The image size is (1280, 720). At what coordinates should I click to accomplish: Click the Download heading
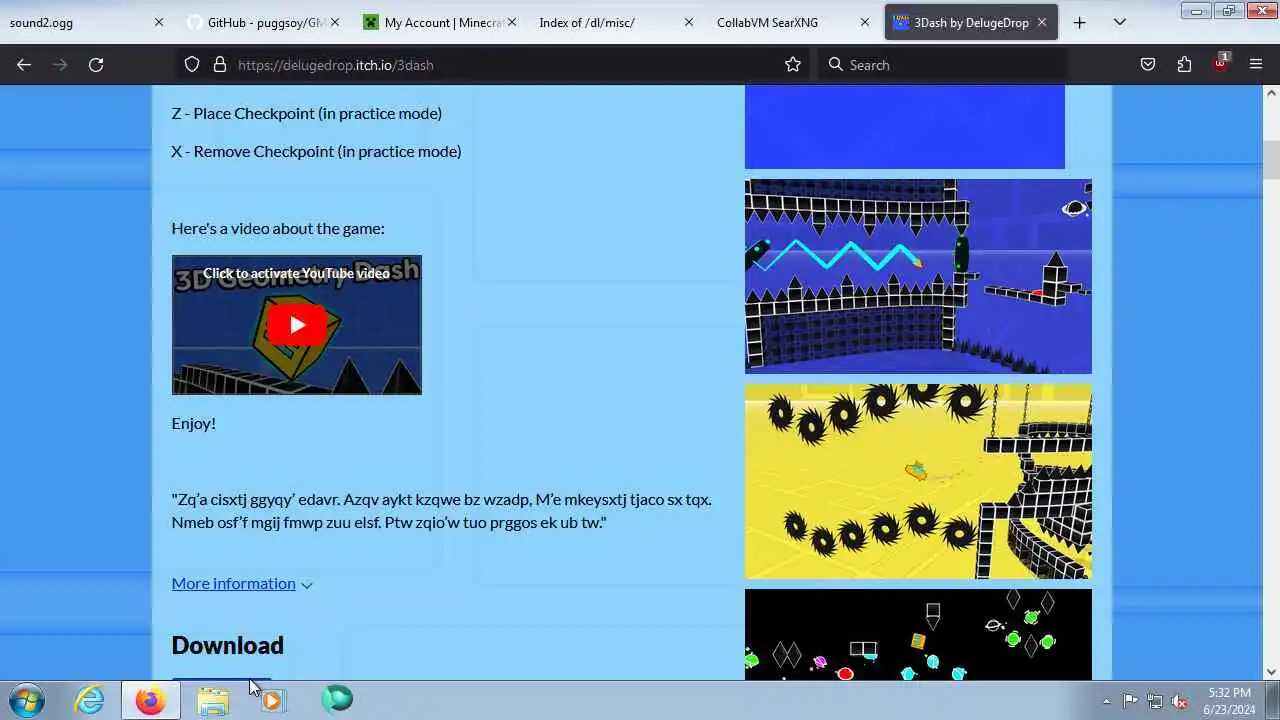click(x=228, y=645)
